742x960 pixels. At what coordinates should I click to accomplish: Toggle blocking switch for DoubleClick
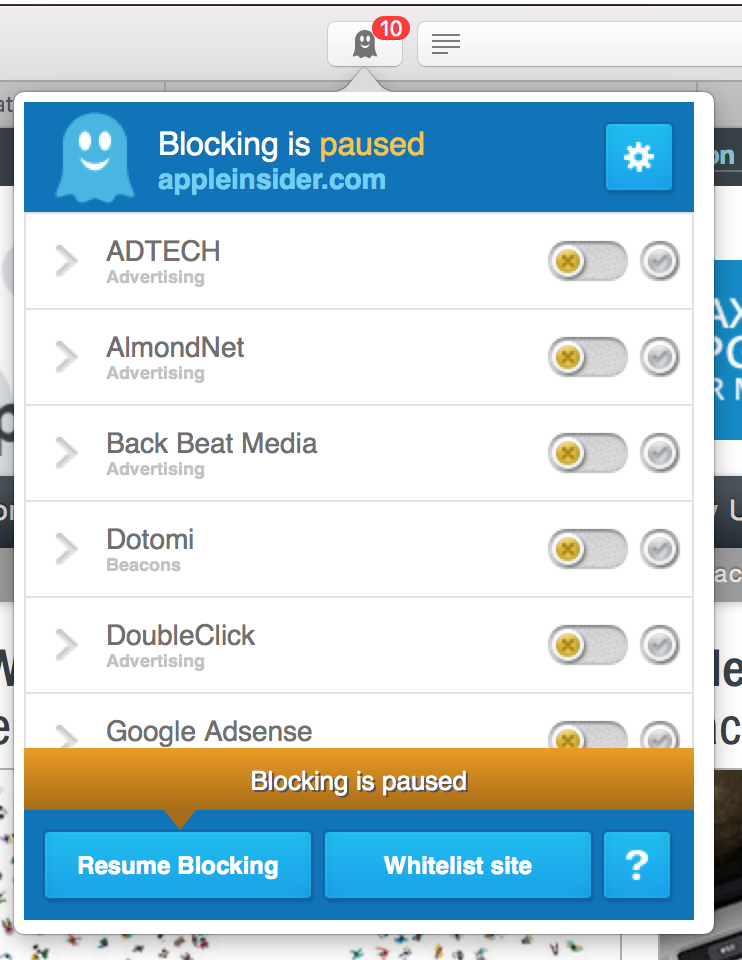(x=587, y=645)
